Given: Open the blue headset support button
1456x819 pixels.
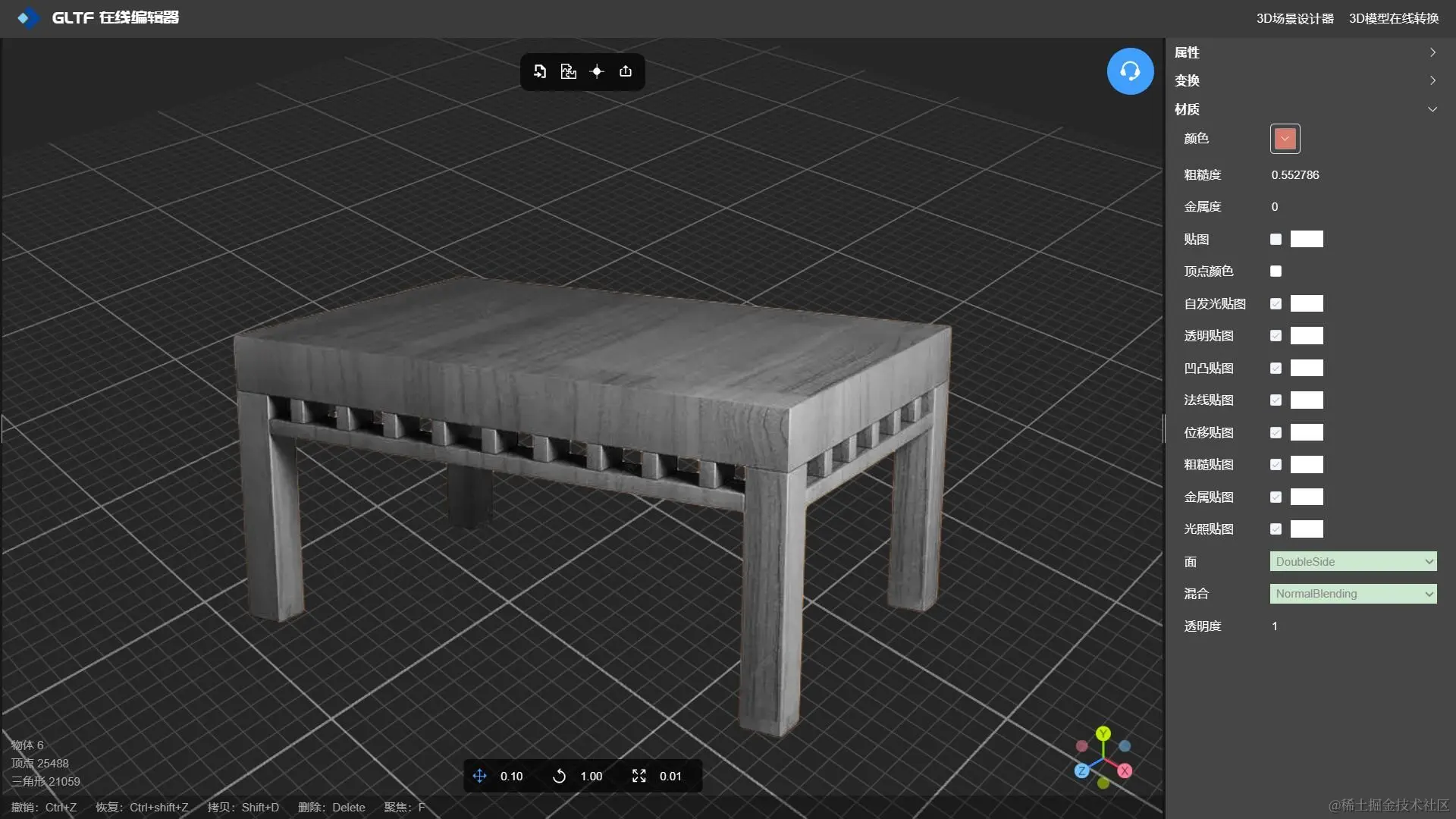Looking at the screenshot, I should pos(1130,71).
